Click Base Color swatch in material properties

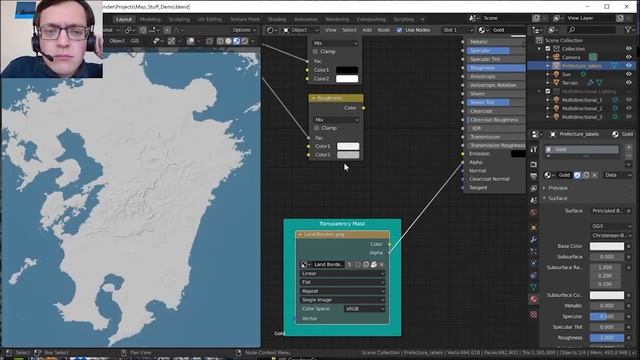607,246
